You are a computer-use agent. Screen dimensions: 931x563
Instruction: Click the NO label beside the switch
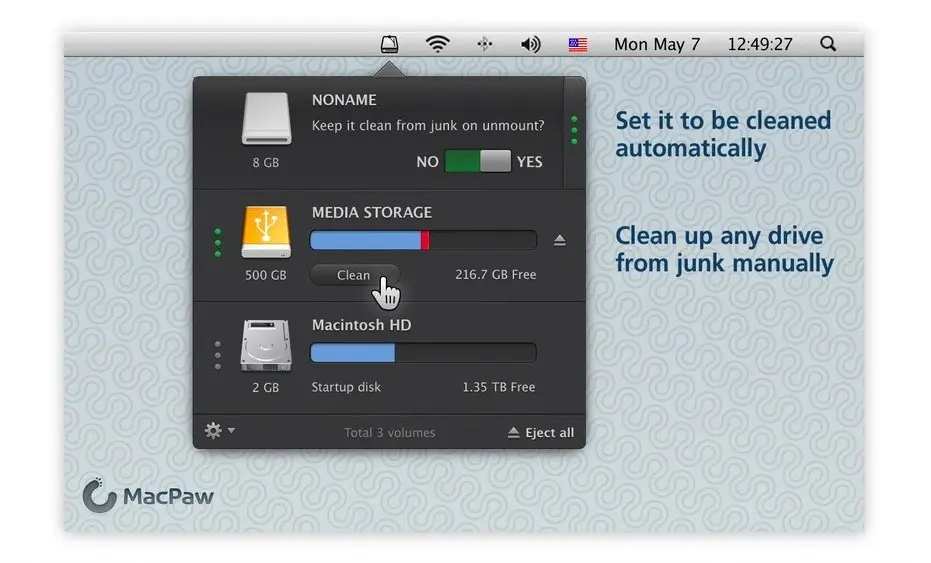(428, 162)
